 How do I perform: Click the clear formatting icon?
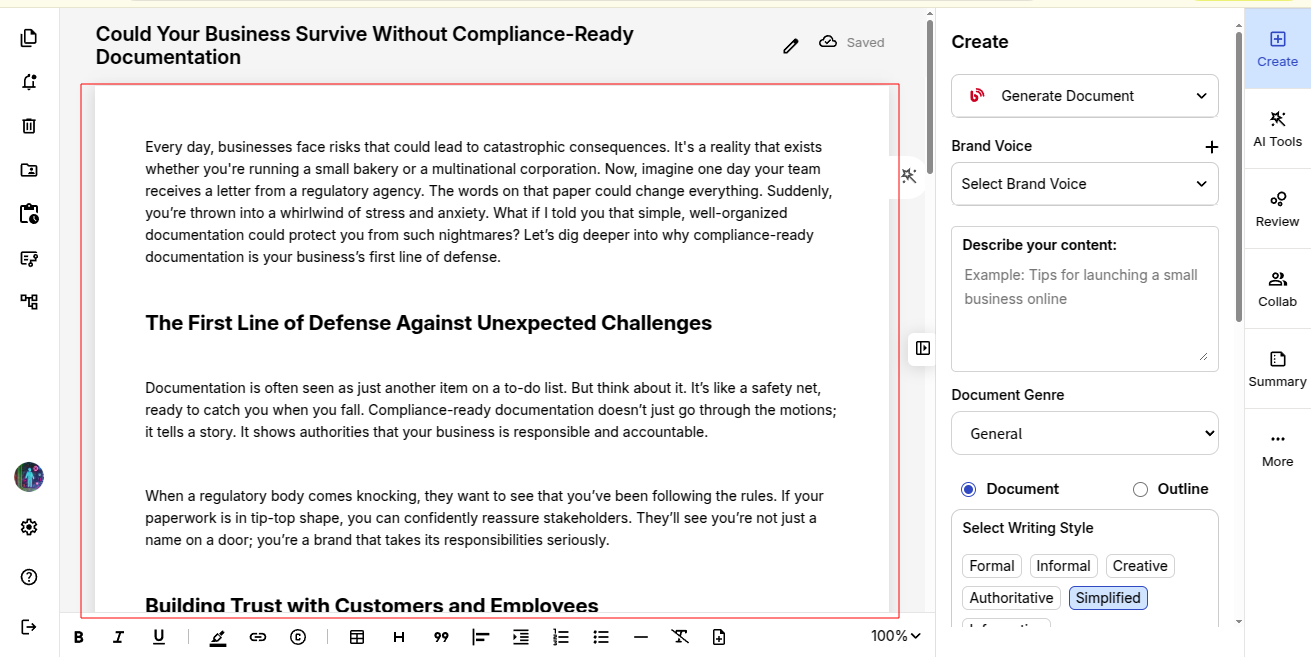pos(680,637)
